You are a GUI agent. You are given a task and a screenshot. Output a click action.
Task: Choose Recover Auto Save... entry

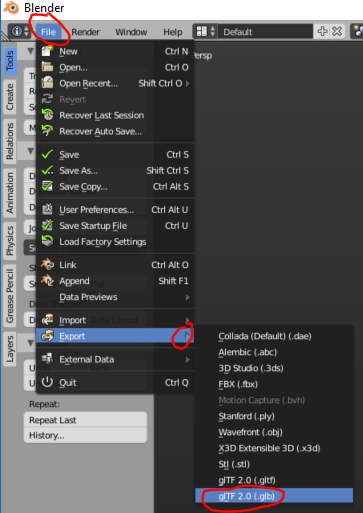[115, 131]
